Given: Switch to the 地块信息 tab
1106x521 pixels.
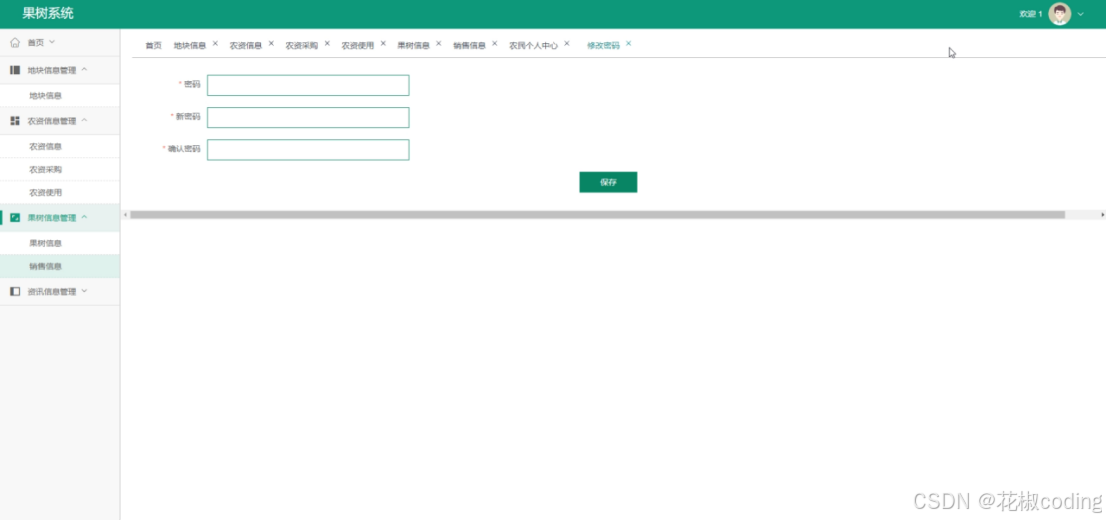Looking at the screenshot, I should point(190,45).
